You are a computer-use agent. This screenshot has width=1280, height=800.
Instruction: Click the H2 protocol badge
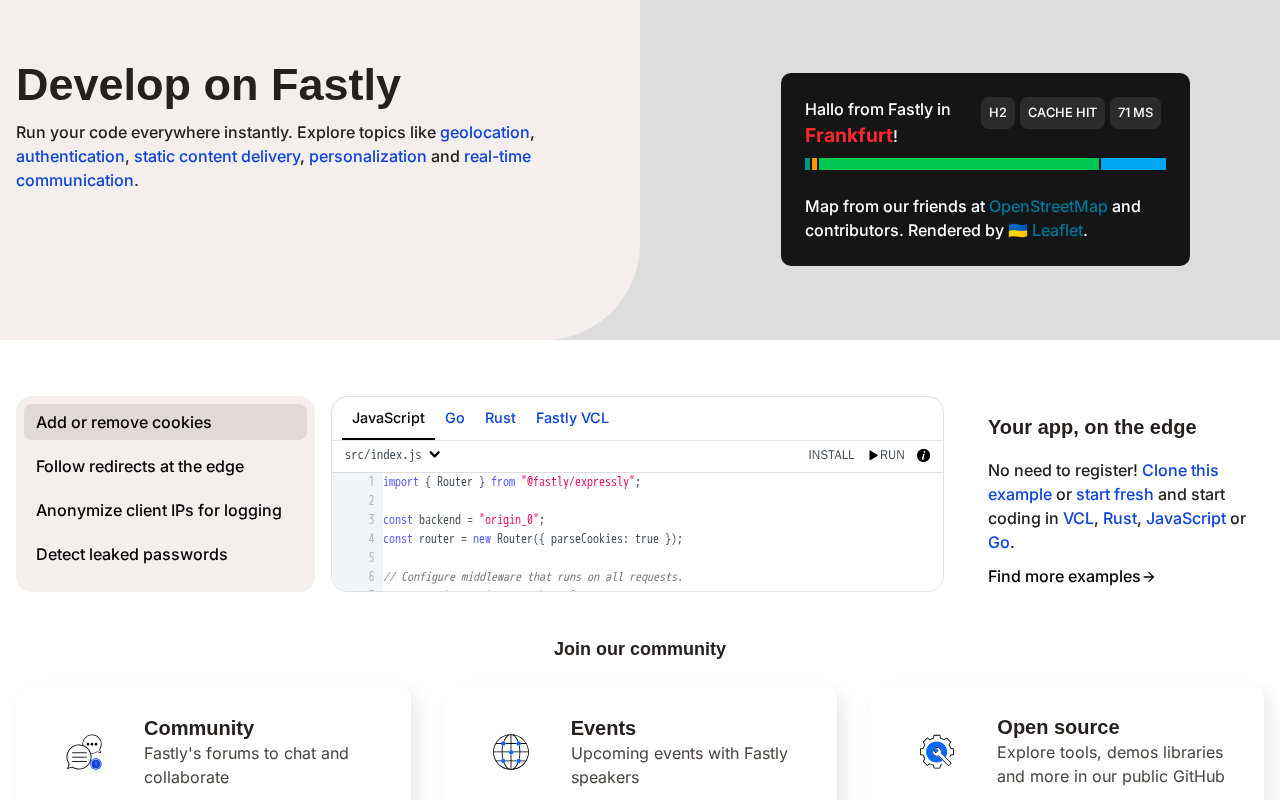pos(997,113)
